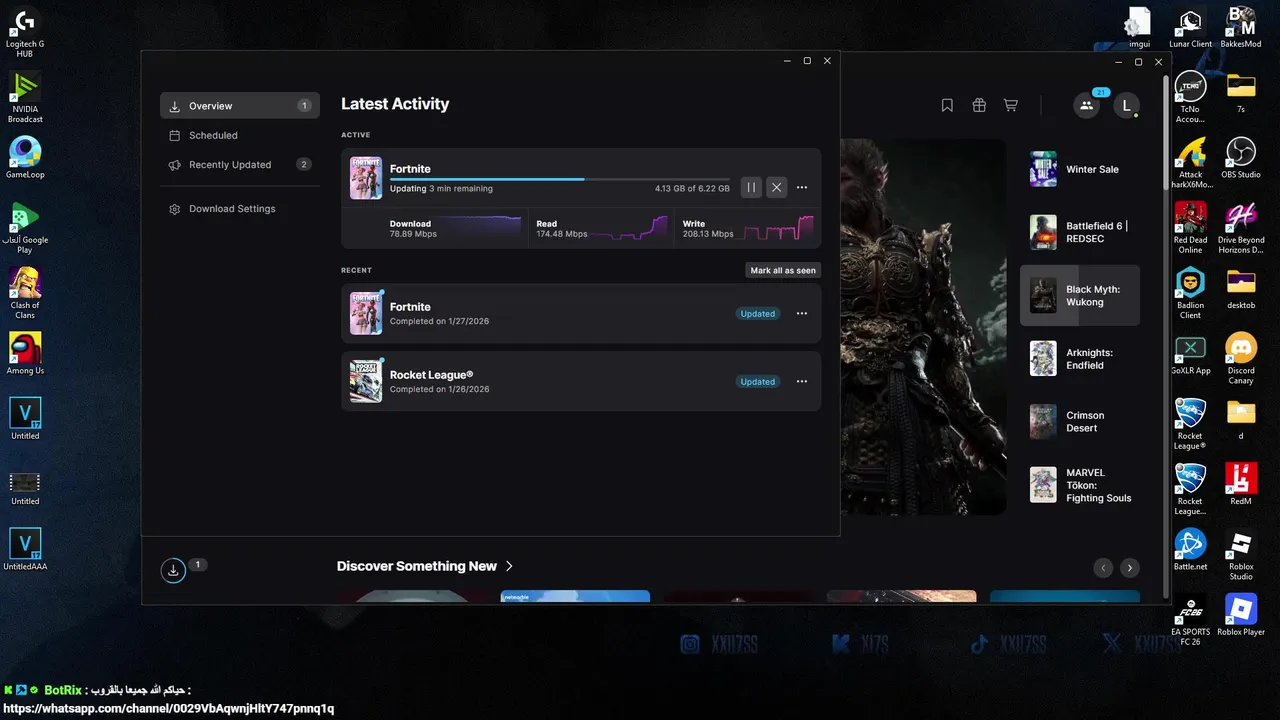Open OBS Studio desktop icon
Viewport: 1280px width, 720px height.
(1241, 158)
